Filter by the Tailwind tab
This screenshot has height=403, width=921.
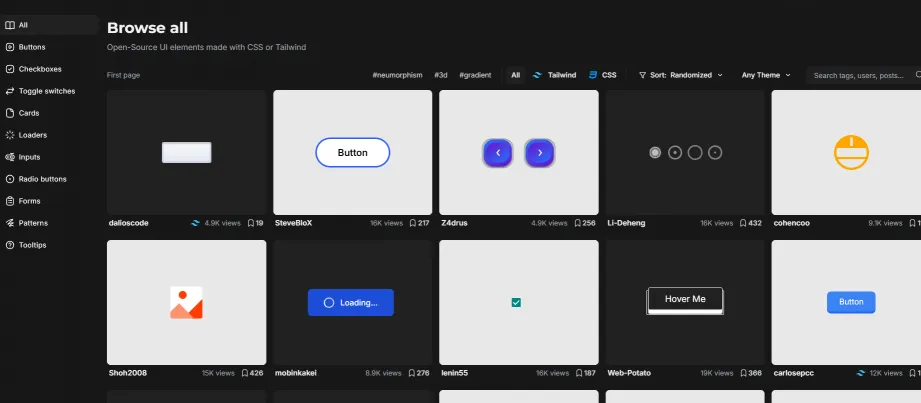[555, 75]
